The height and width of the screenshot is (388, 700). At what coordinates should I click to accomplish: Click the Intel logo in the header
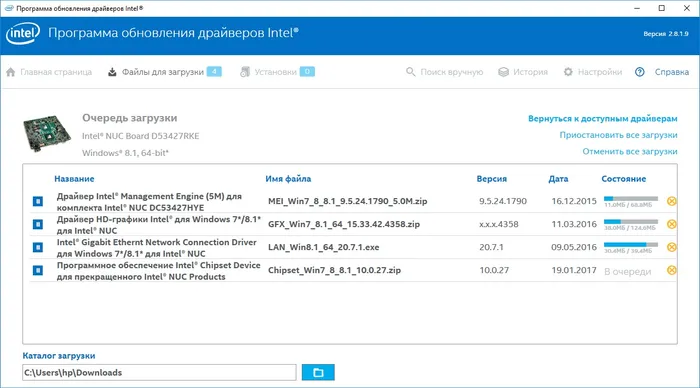click(x=23, y=34)
